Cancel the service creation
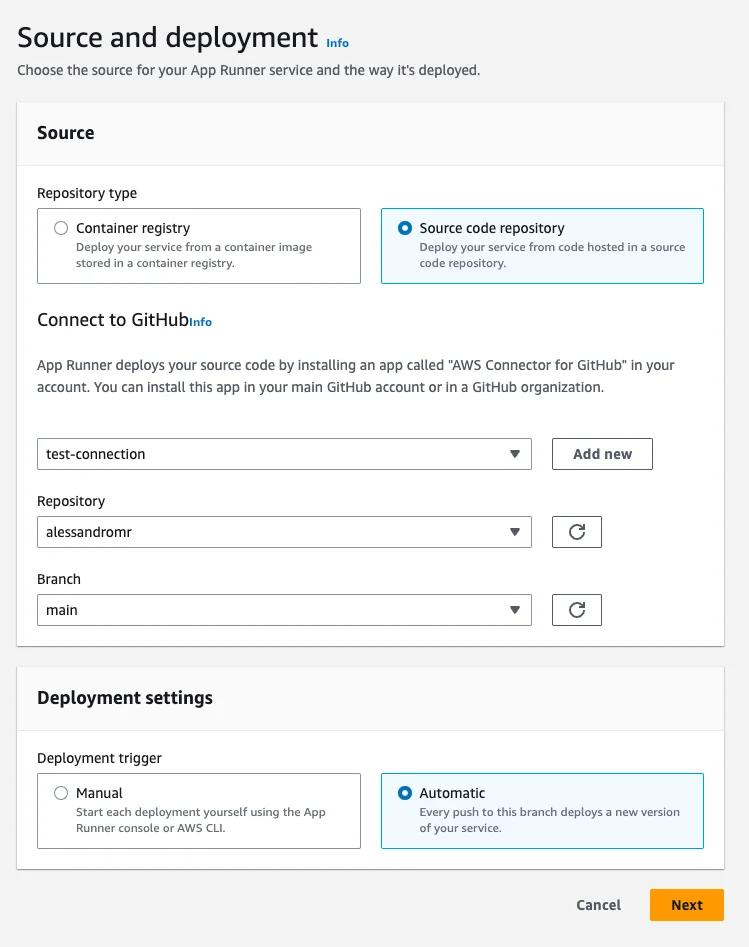This screenshot has width=749, height=947. click(x=598, y=905)
